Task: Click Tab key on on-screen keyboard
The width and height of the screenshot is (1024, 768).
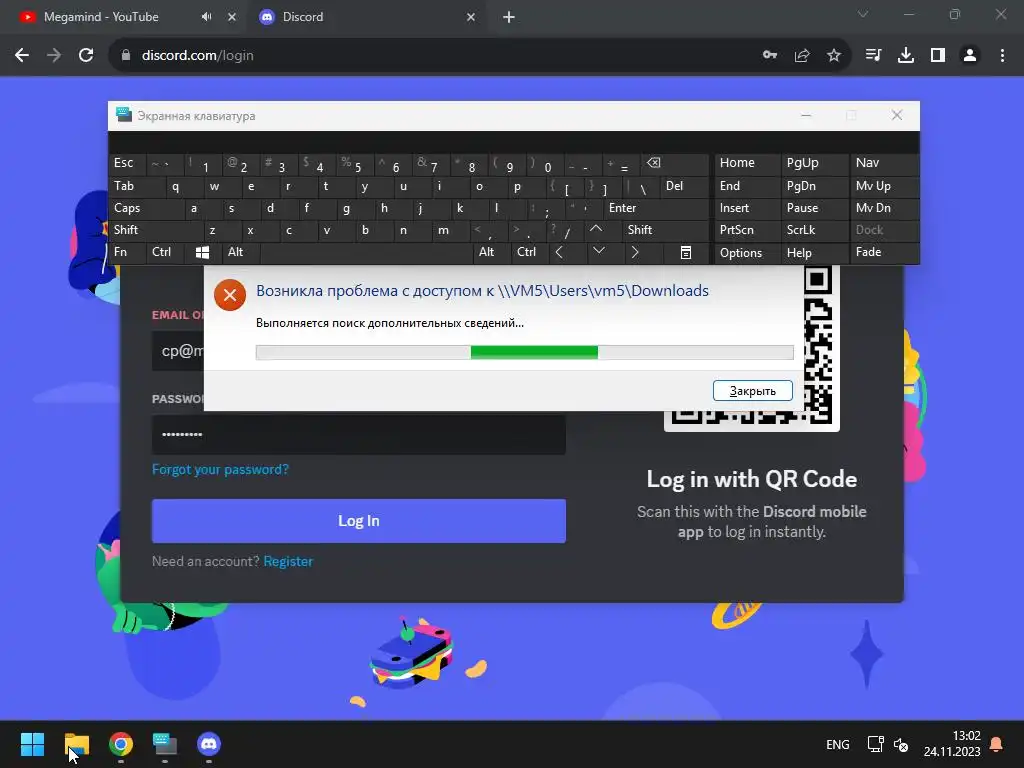Action: 136,186
